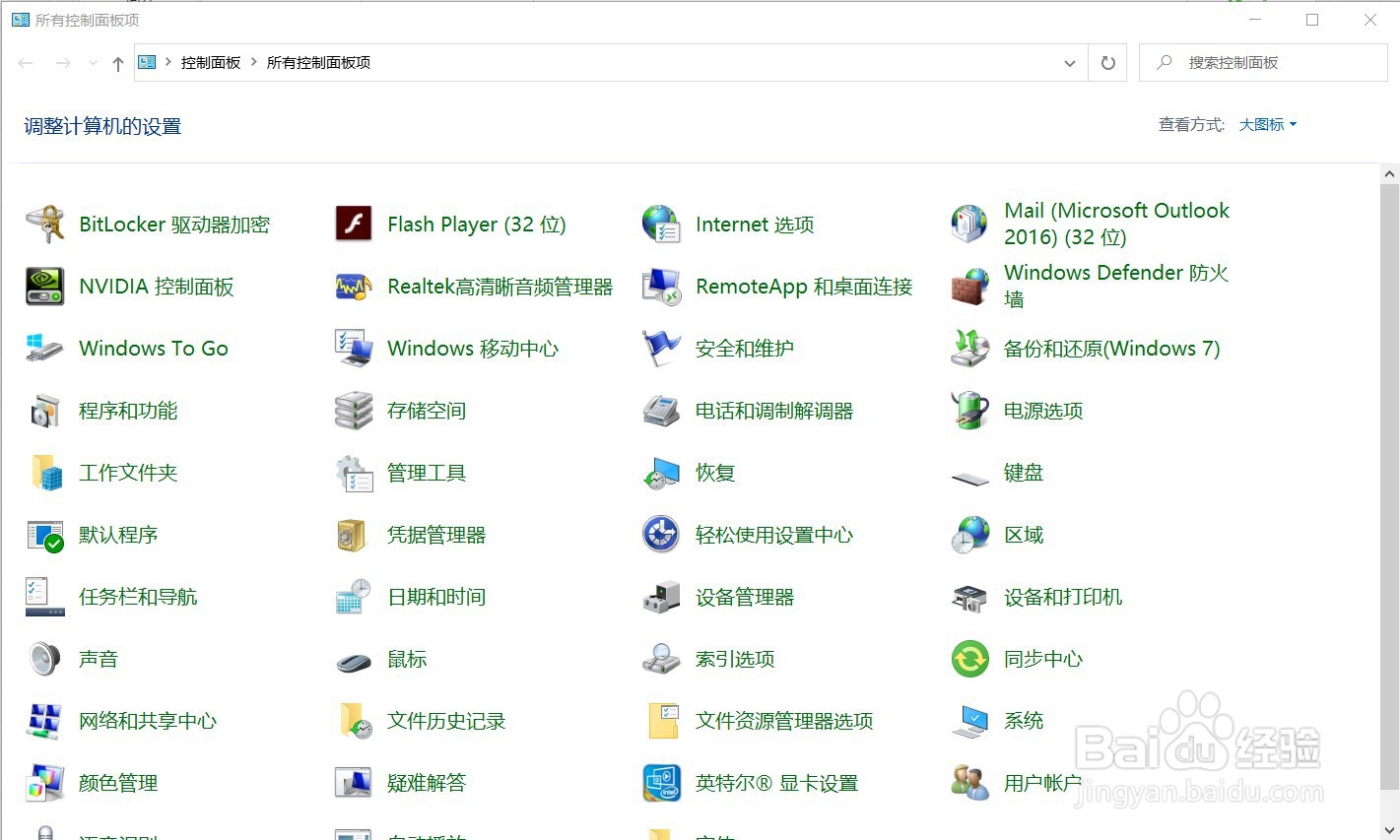Click the vertical scrollbar thumb

point(1389,486)
